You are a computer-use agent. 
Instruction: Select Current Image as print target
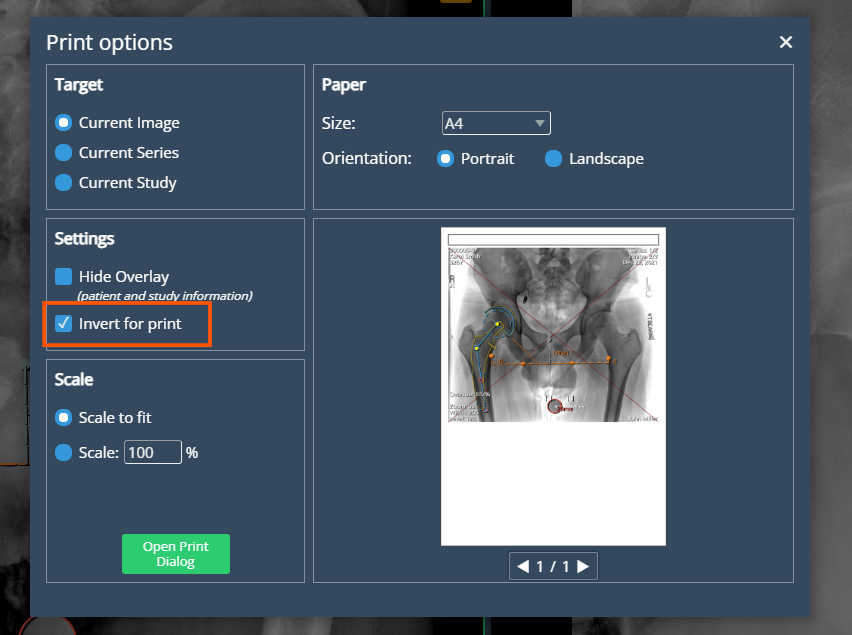(x=64, y=123)
